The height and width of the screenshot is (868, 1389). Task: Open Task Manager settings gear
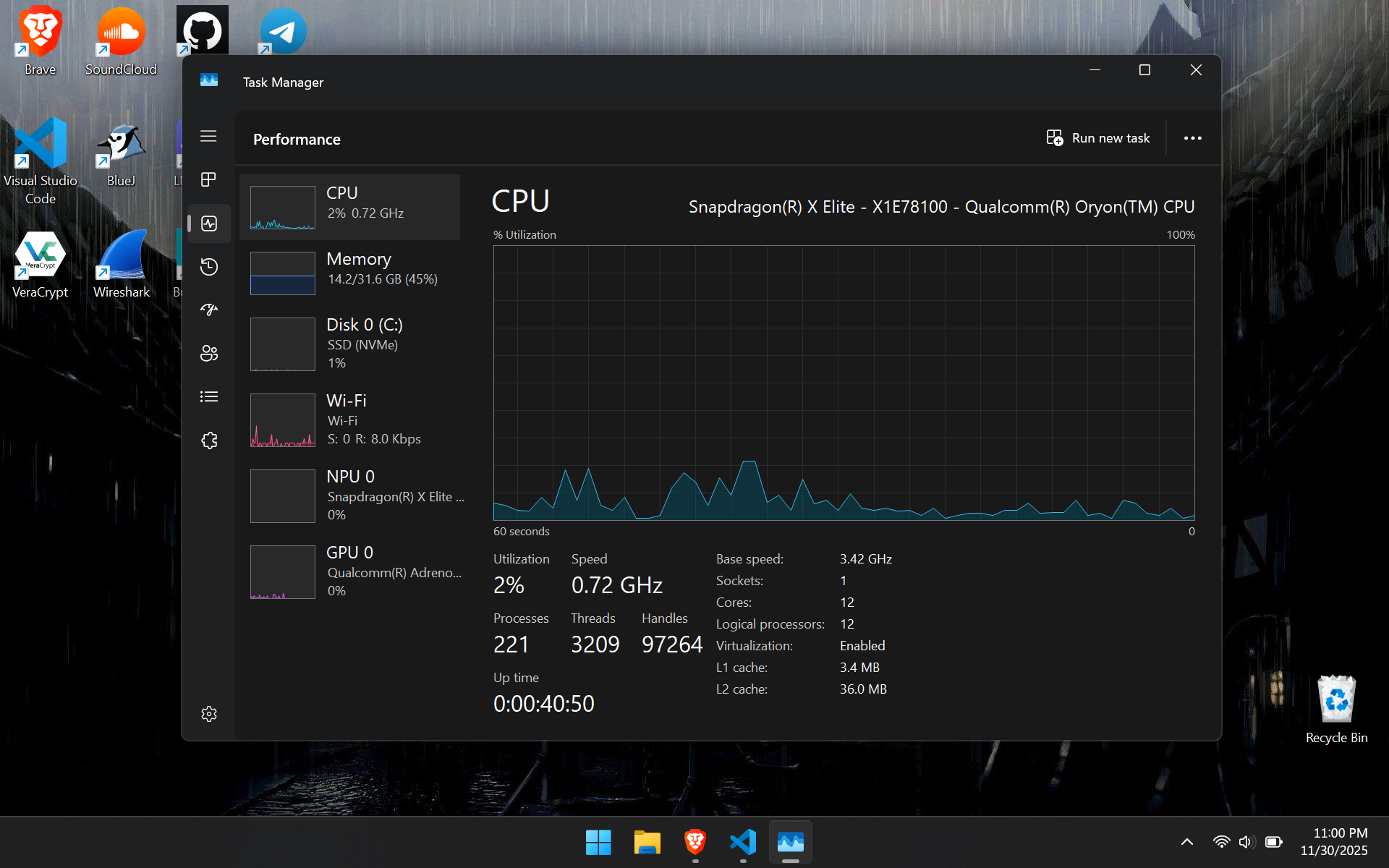208,714
